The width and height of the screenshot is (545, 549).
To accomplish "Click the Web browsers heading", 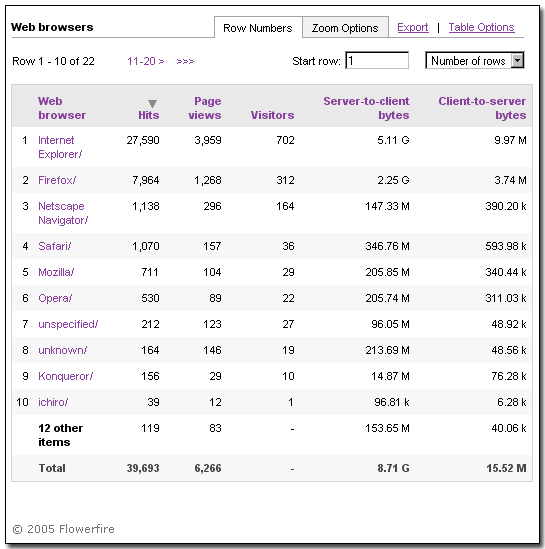I will click(52, 27).
